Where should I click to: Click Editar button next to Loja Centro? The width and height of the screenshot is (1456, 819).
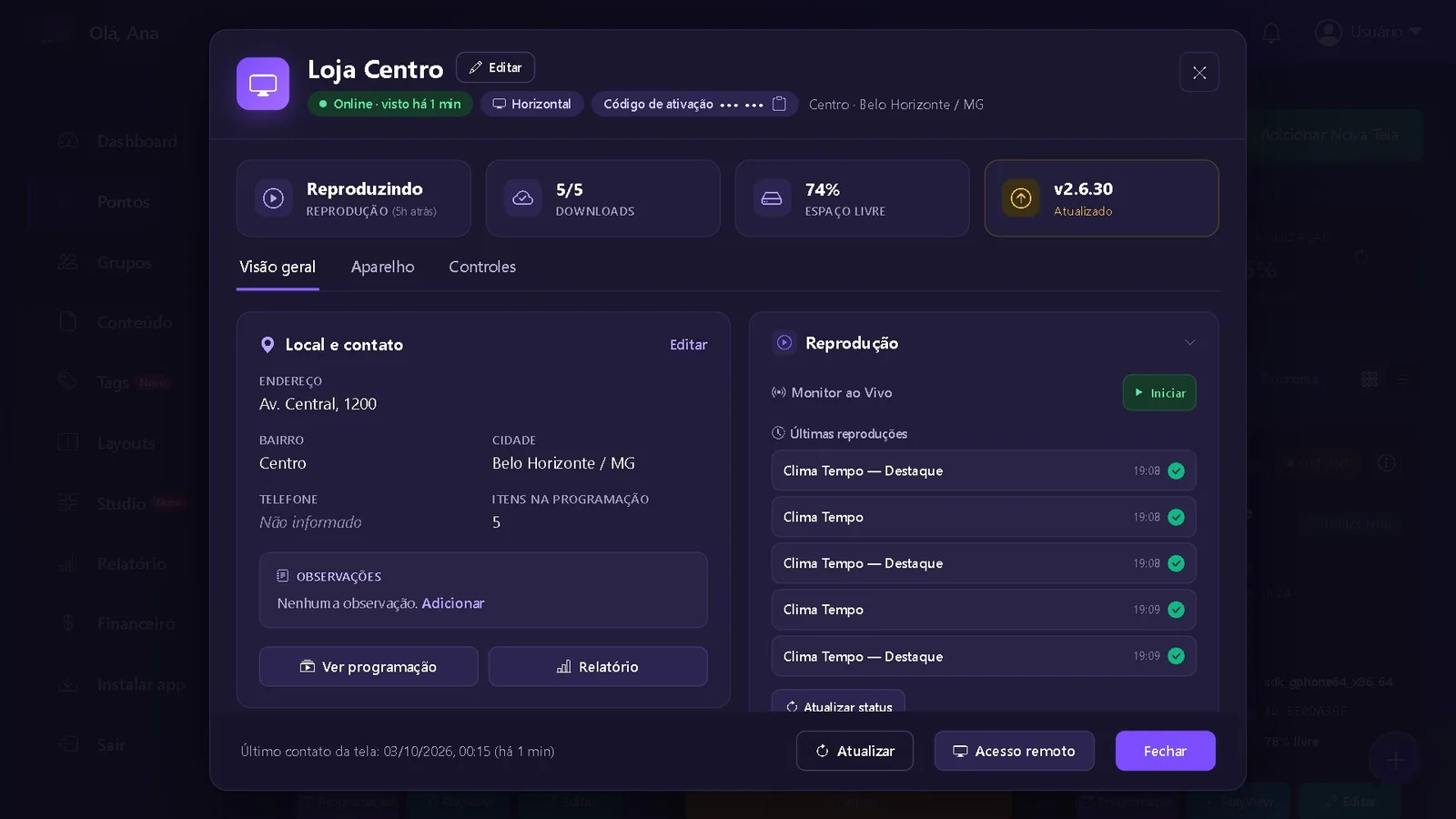pos(495,67)
